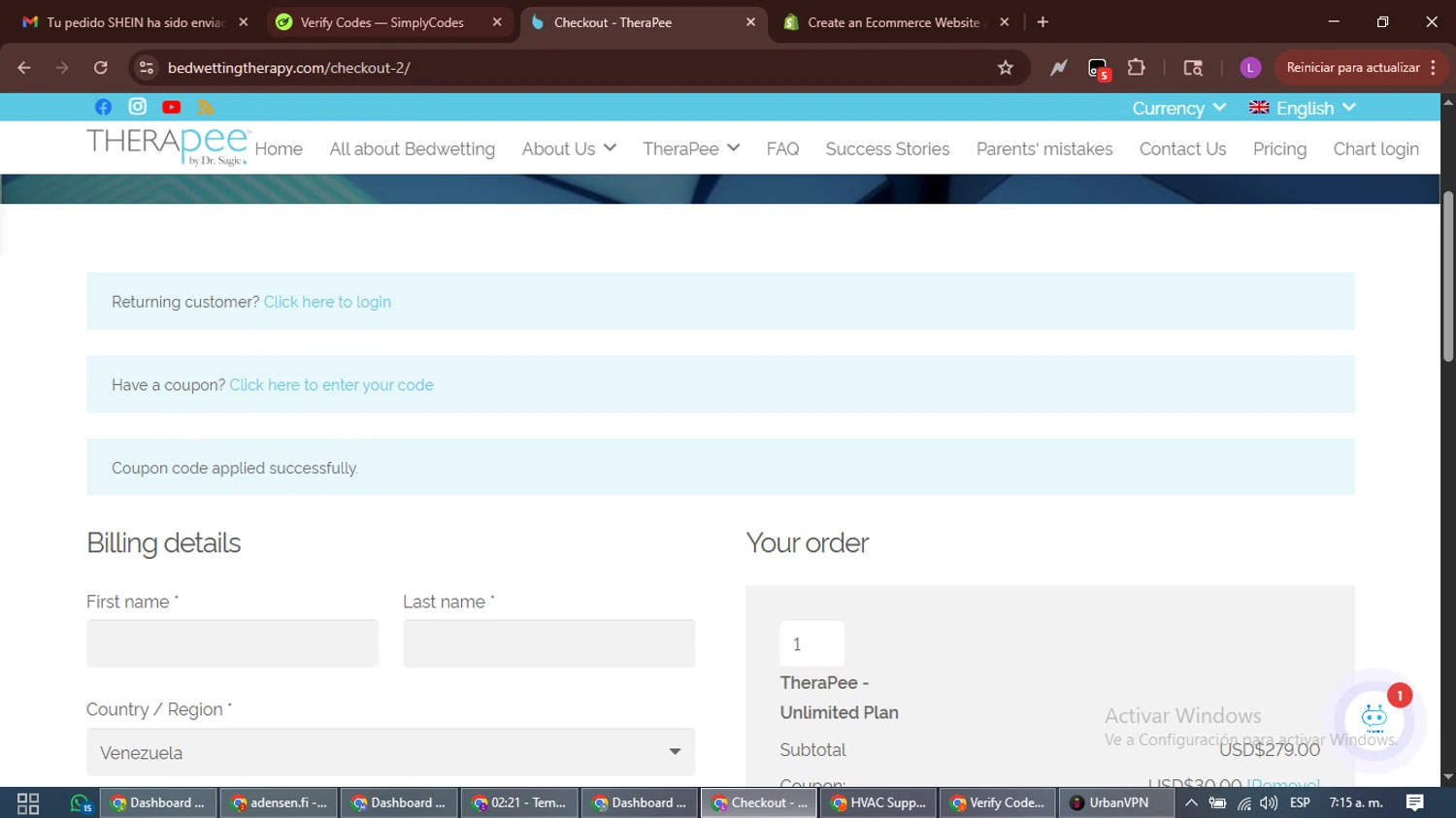Go to Home nav item
The image size is (1456, 818).
pos(279,148)
